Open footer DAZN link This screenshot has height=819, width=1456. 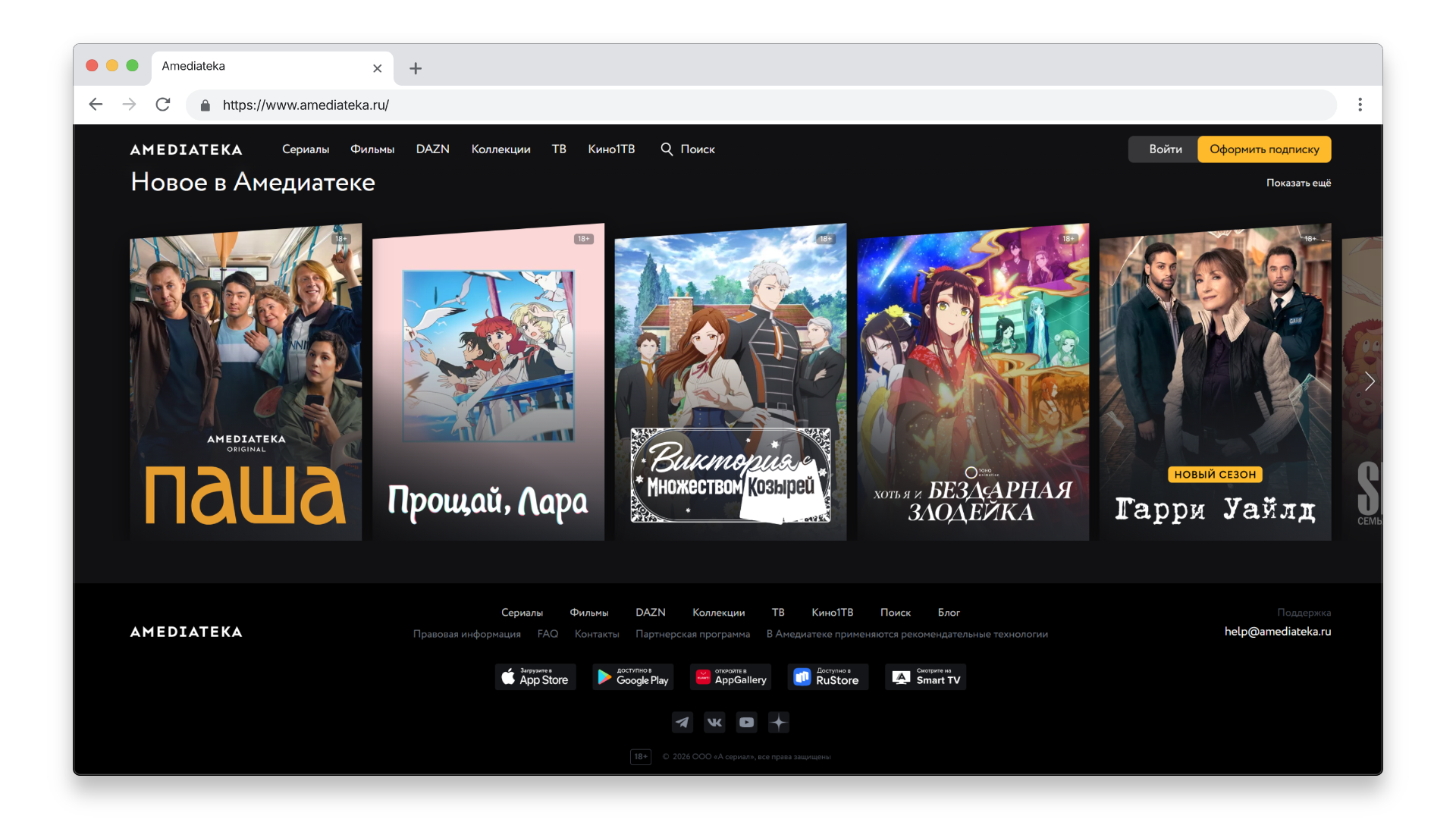point(651,613)
